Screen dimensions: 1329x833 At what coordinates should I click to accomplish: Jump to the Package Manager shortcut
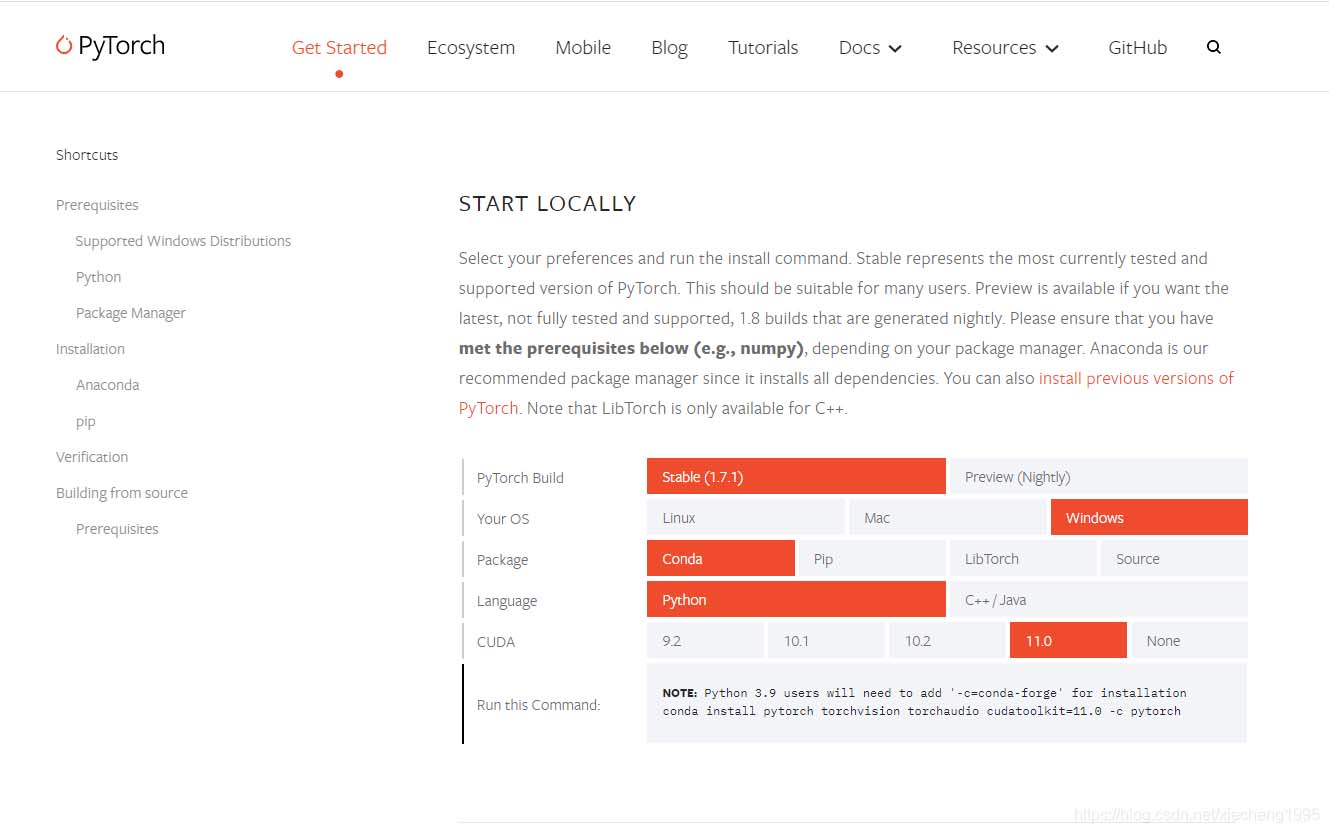[131, 313]
